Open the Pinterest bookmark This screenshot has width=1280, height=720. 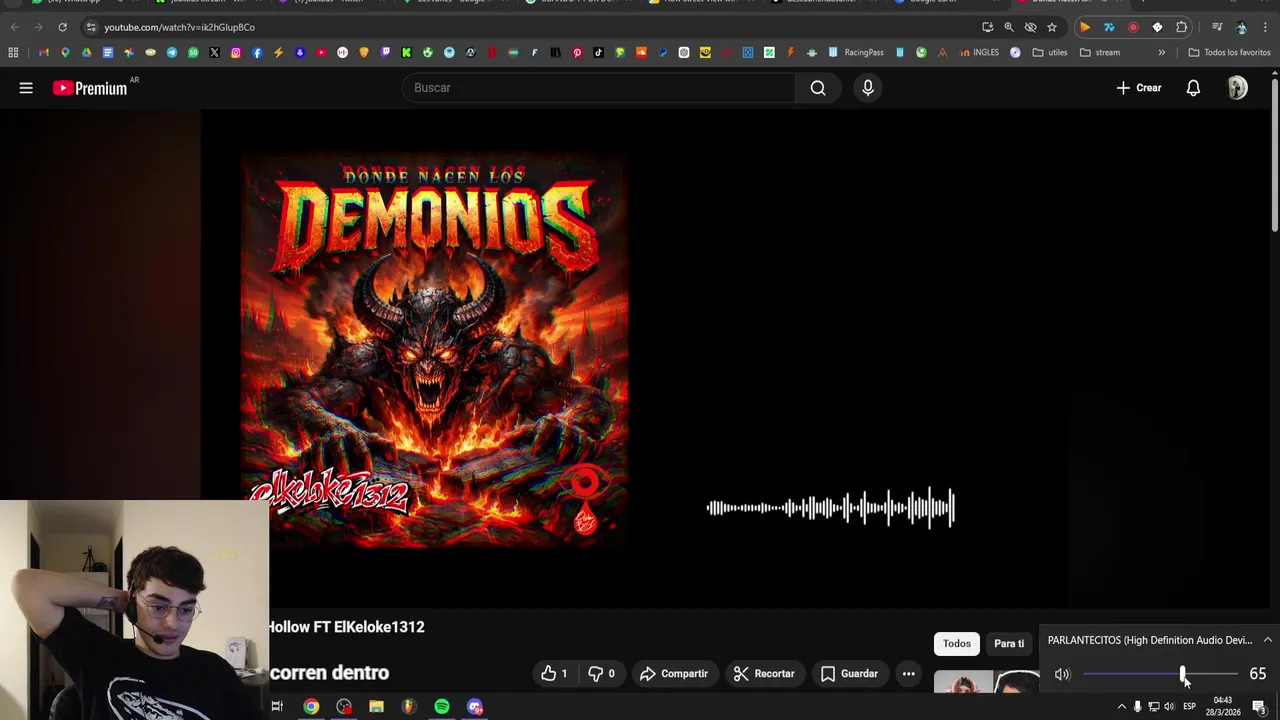point(577,52)
